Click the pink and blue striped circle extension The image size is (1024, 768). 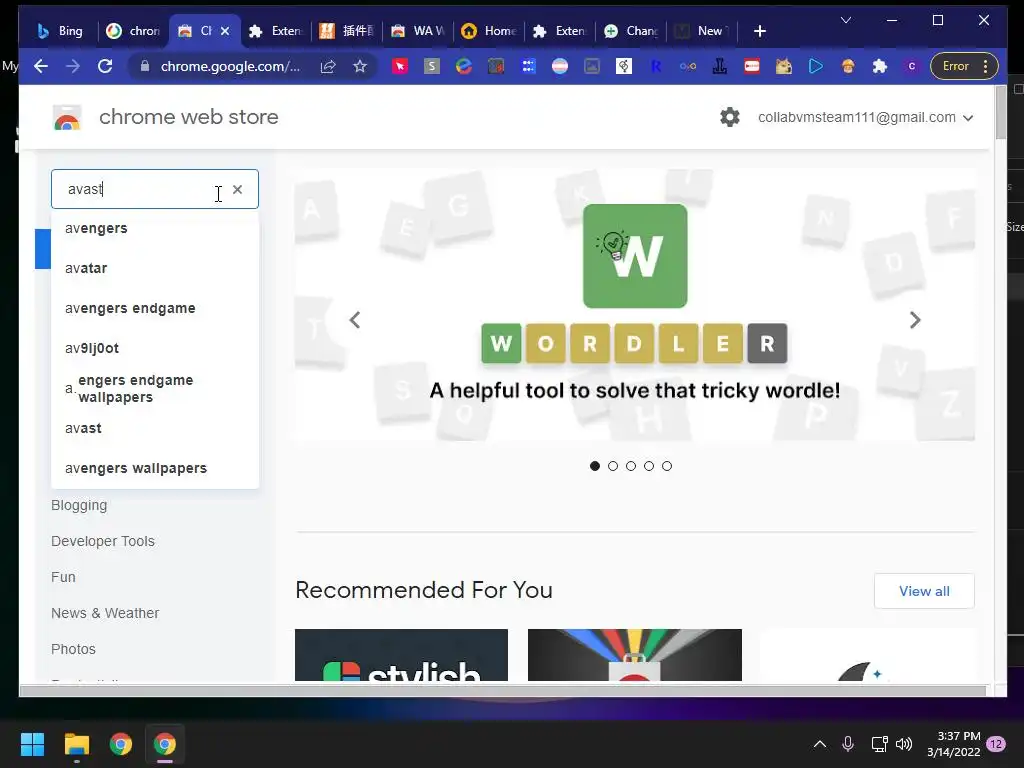click(x=560, y=66)
